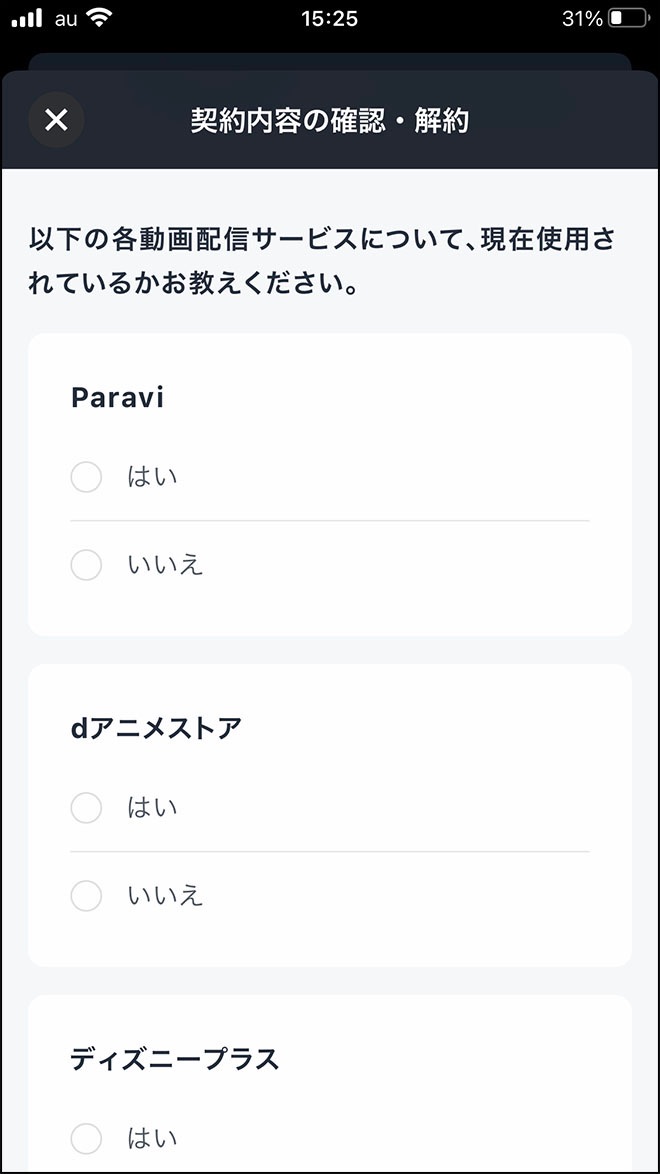The width and height of the screenshot is (660, 1174).
Task: Close the 契約内容の確認・解約 screen
Action: [x=56, y=120]
